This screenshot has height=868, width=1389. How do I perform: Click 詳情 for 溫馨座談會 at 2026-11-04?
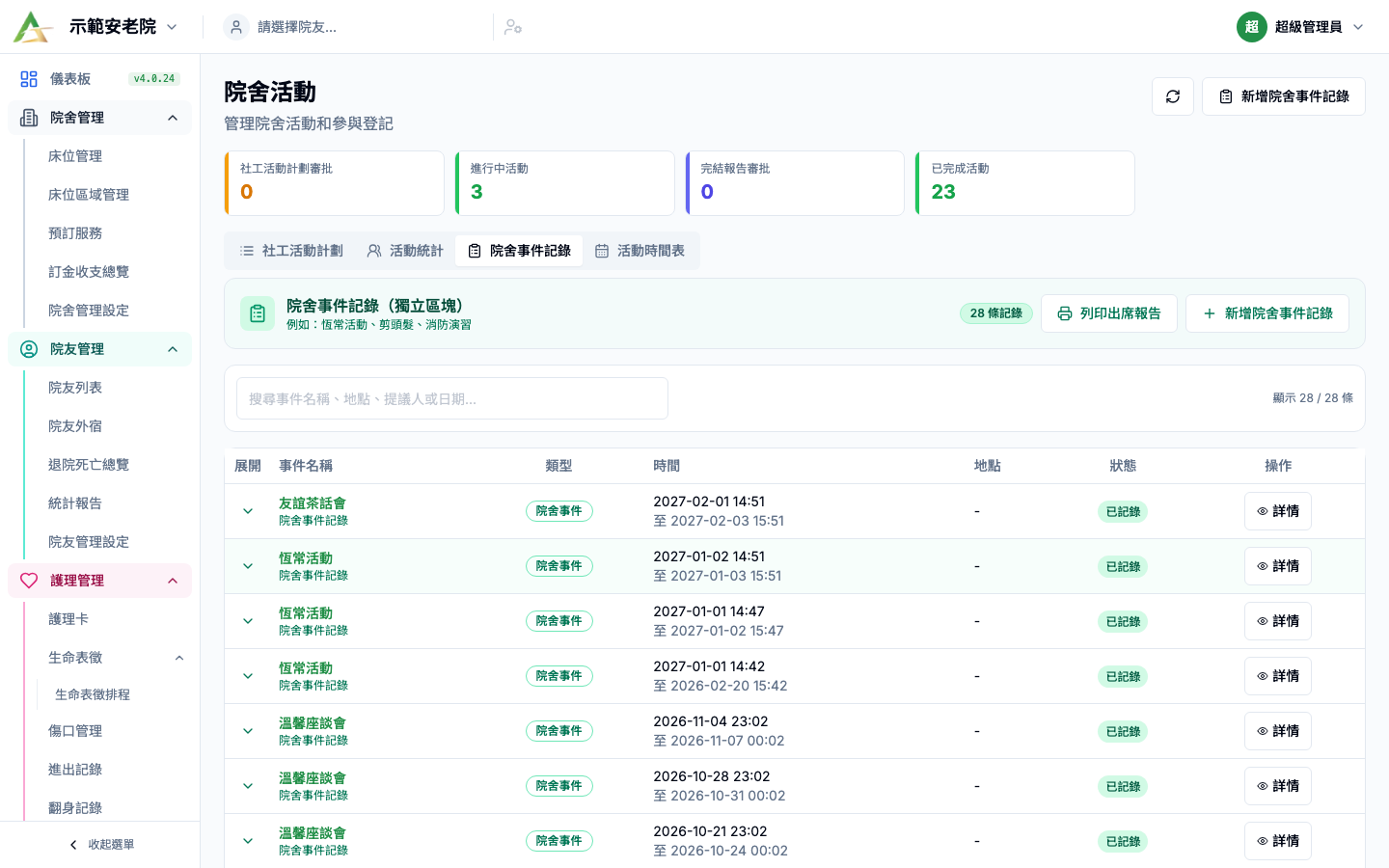coord(1278,731)
